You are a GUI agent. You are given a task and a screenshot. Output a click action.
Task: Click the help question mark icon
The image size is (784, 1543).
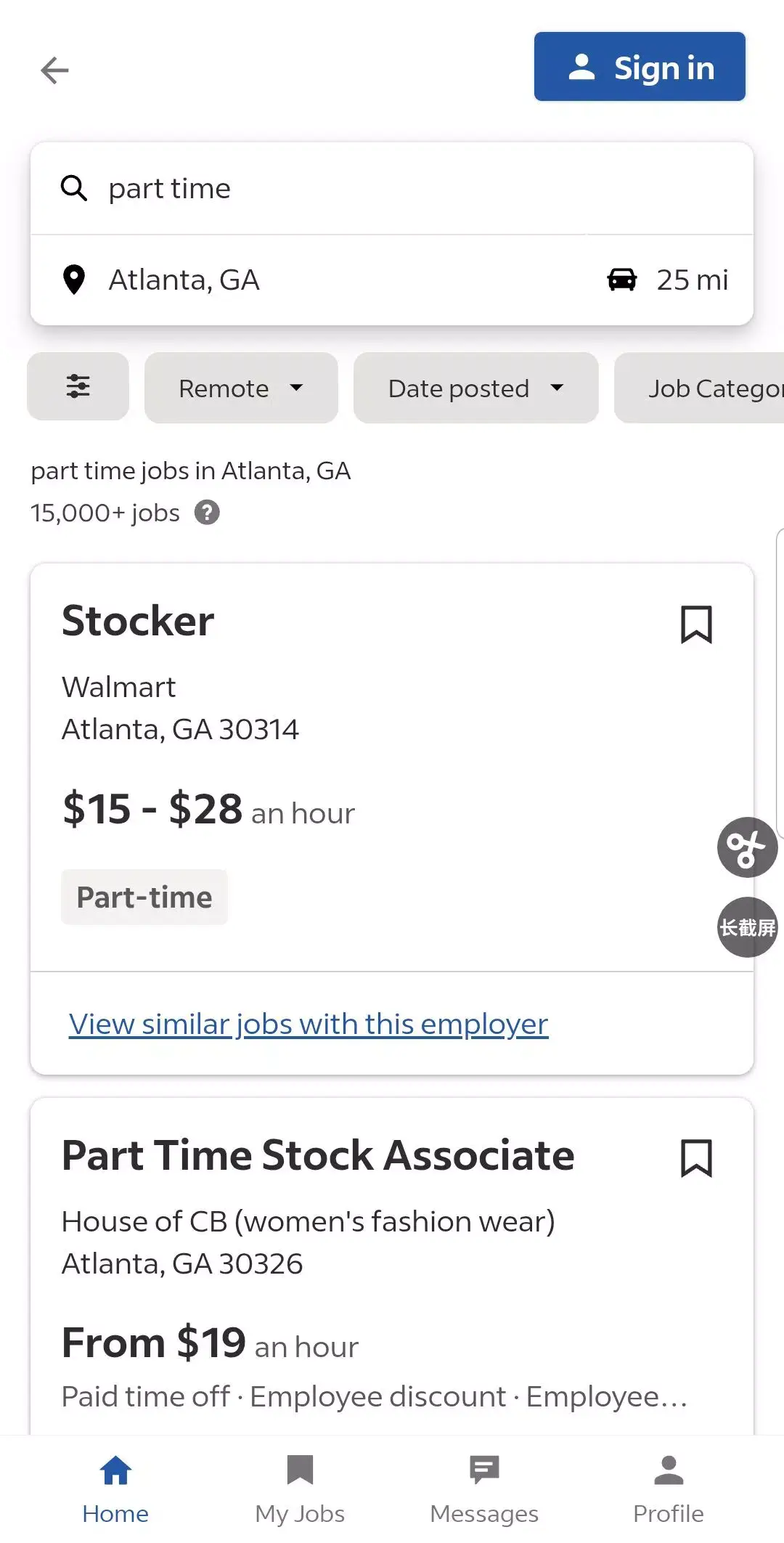pos(207,513)
